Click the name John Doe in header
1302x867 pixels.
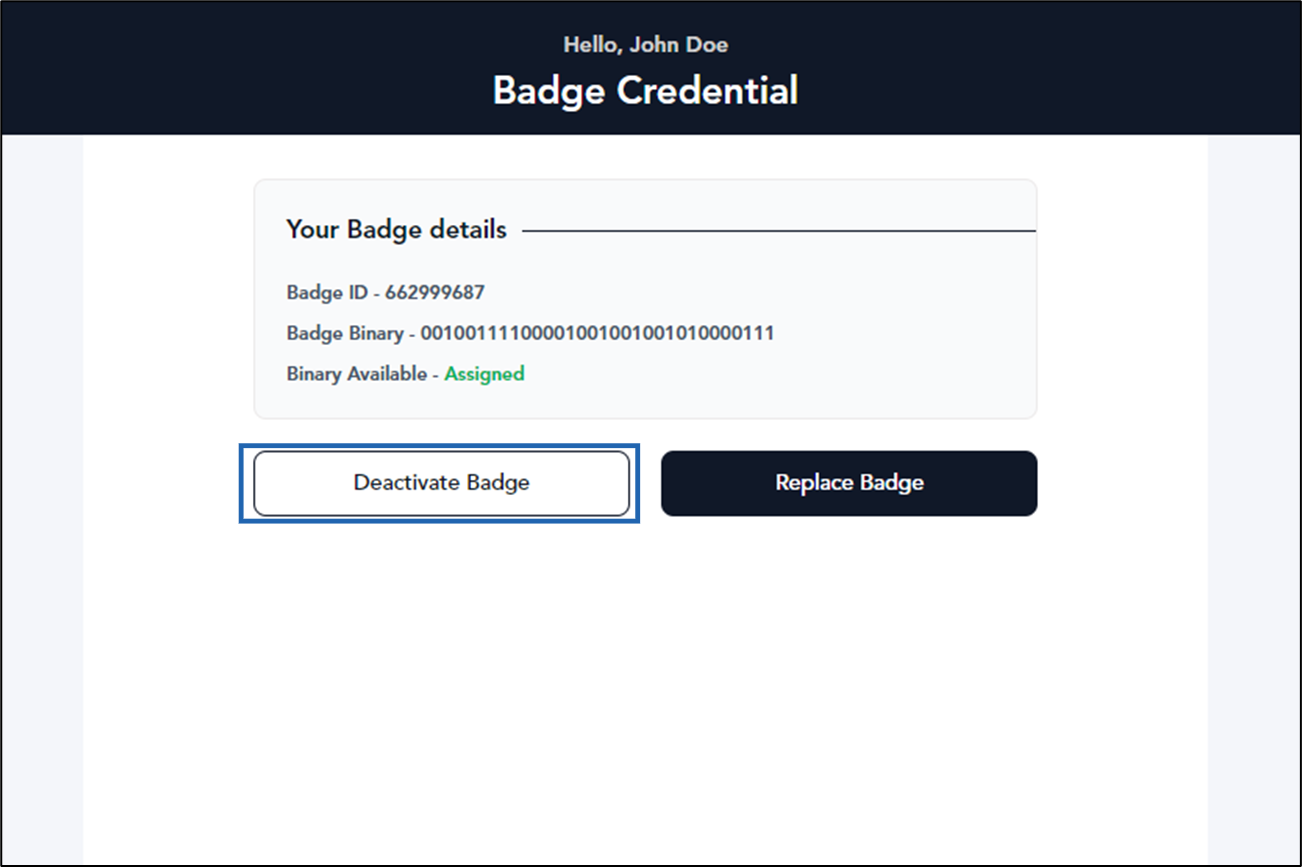click(686, 45)
